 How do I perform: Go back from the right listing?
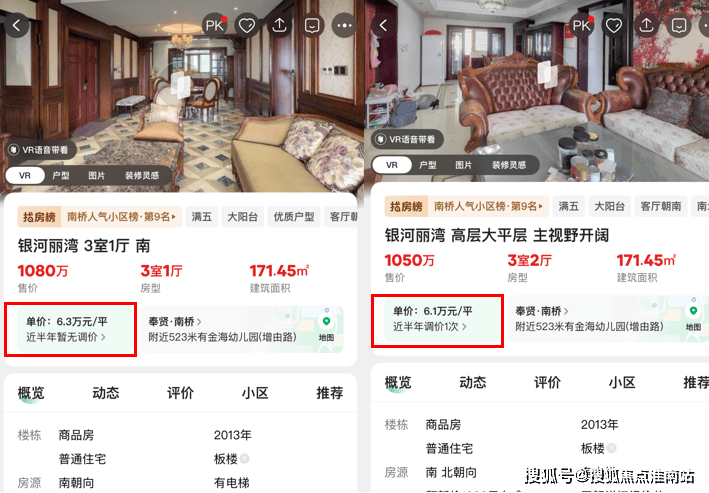click(x=383, y=25)
